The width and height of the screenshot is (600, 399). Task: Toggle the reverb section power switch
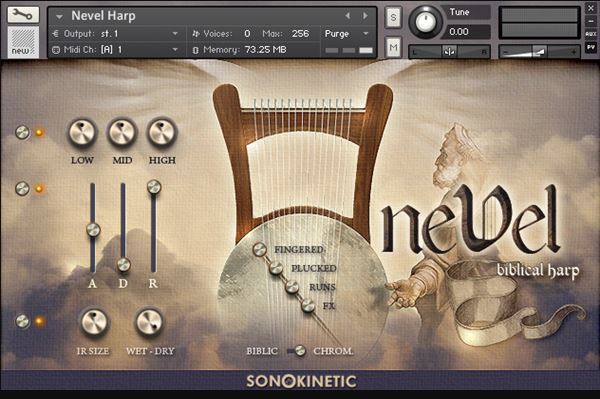coord(22,321)
